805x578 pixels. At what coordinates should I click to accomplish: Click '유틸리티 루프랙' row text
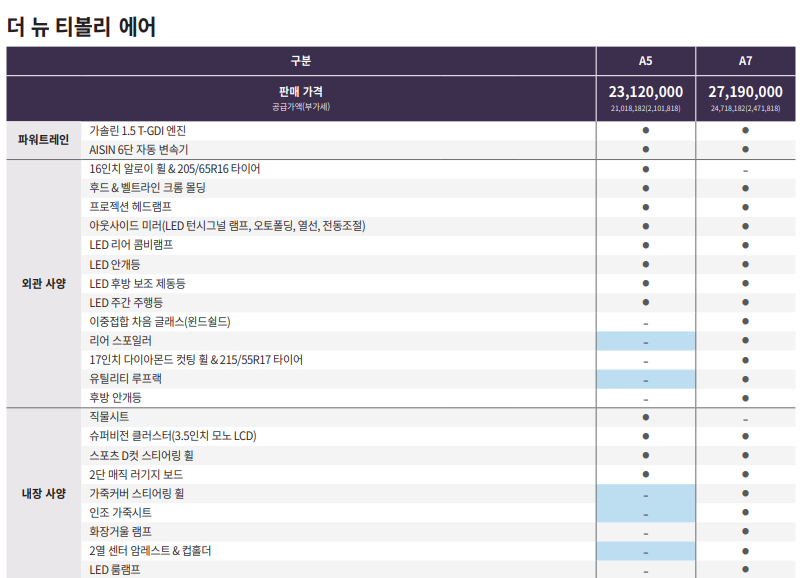pos(125,379)
